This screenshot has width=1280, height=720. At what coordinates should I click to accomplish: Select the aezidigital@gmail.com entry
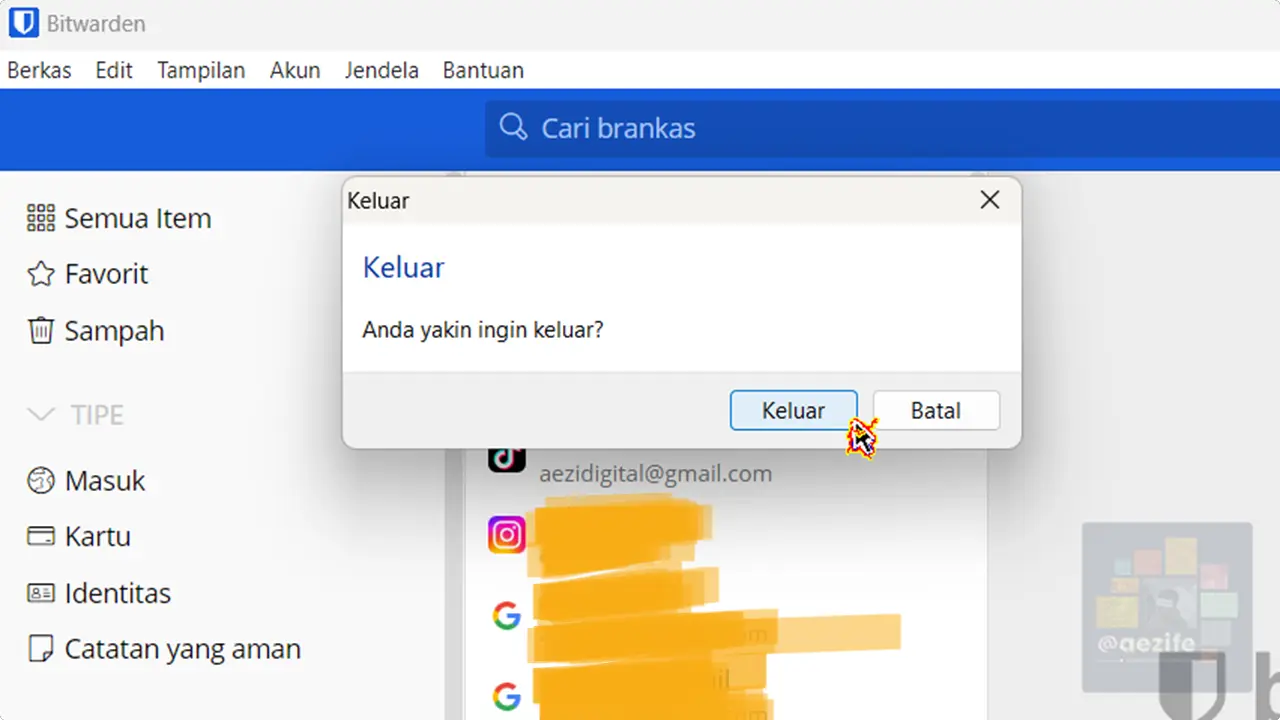click(655, 473)
